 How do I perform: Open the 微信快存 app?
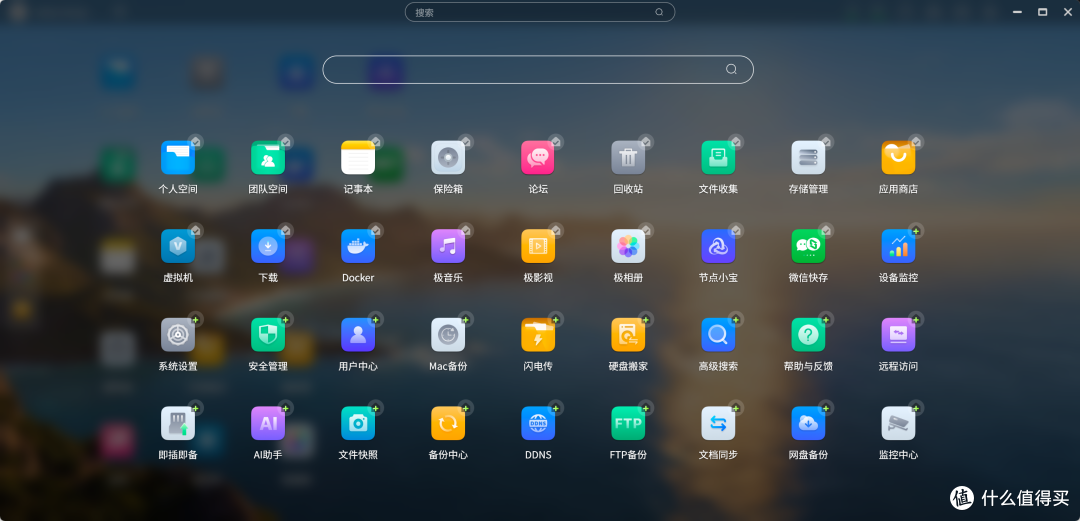809,246
